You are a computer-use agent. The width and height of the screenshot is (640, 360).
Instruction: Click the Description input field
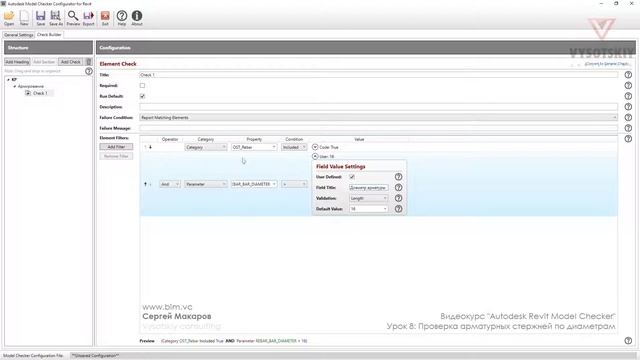pos(378,107)
